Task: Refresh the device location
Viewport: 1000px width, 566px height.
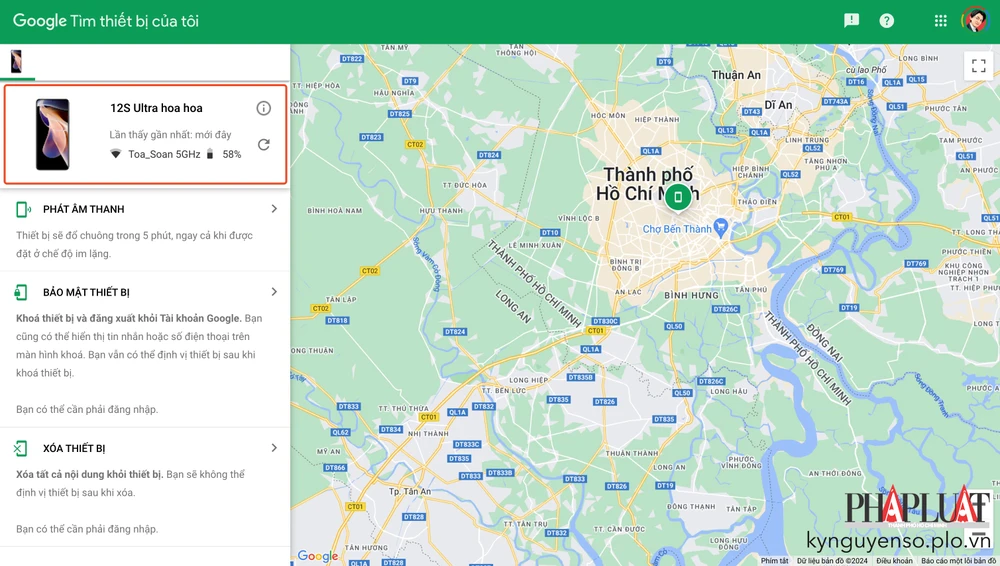Action: click(263, 145)
